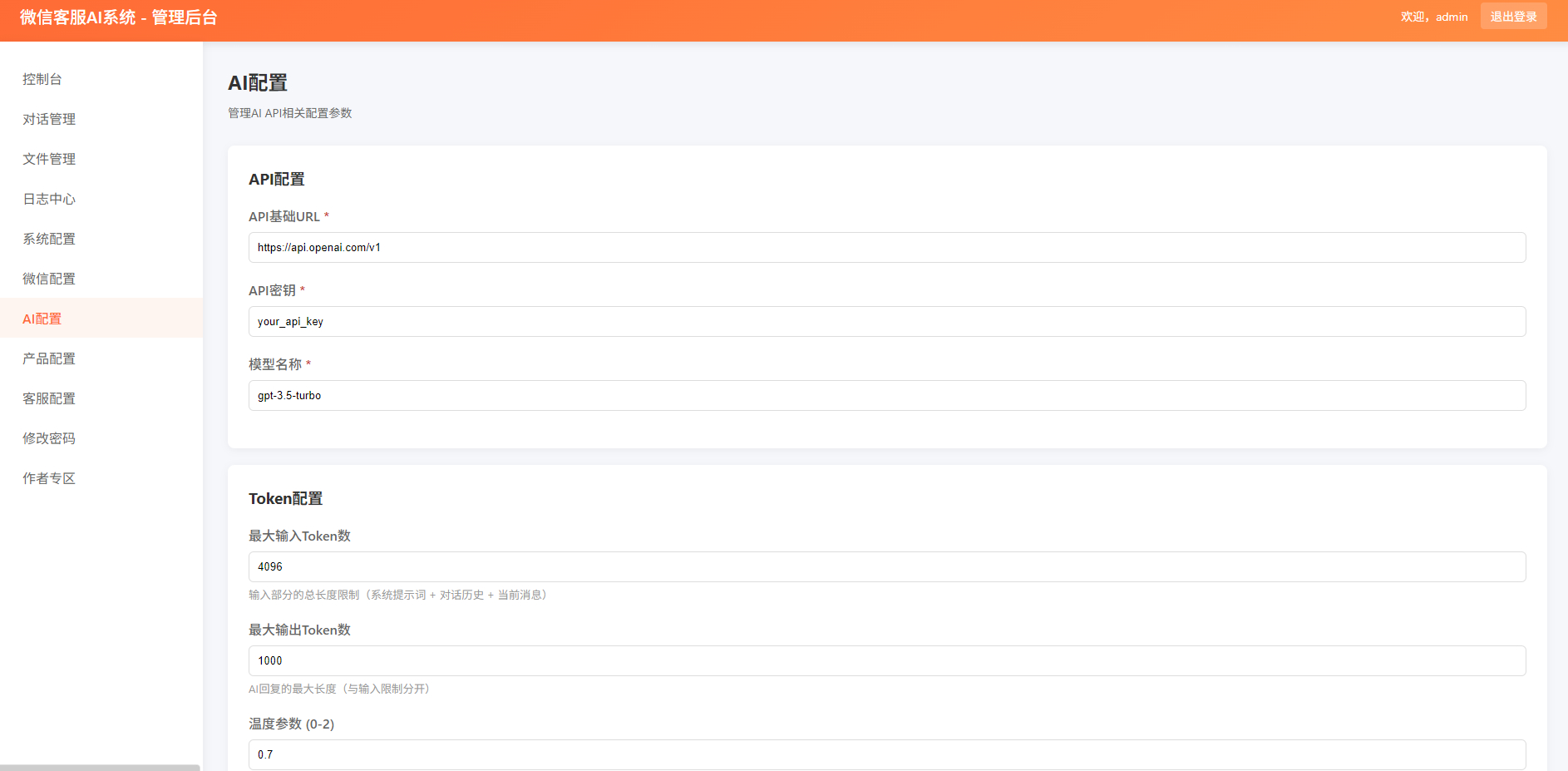Viewport: 1568px width, 771px height.
Task: Select the 模型名称 text box
Action: (x=886, y=396)
